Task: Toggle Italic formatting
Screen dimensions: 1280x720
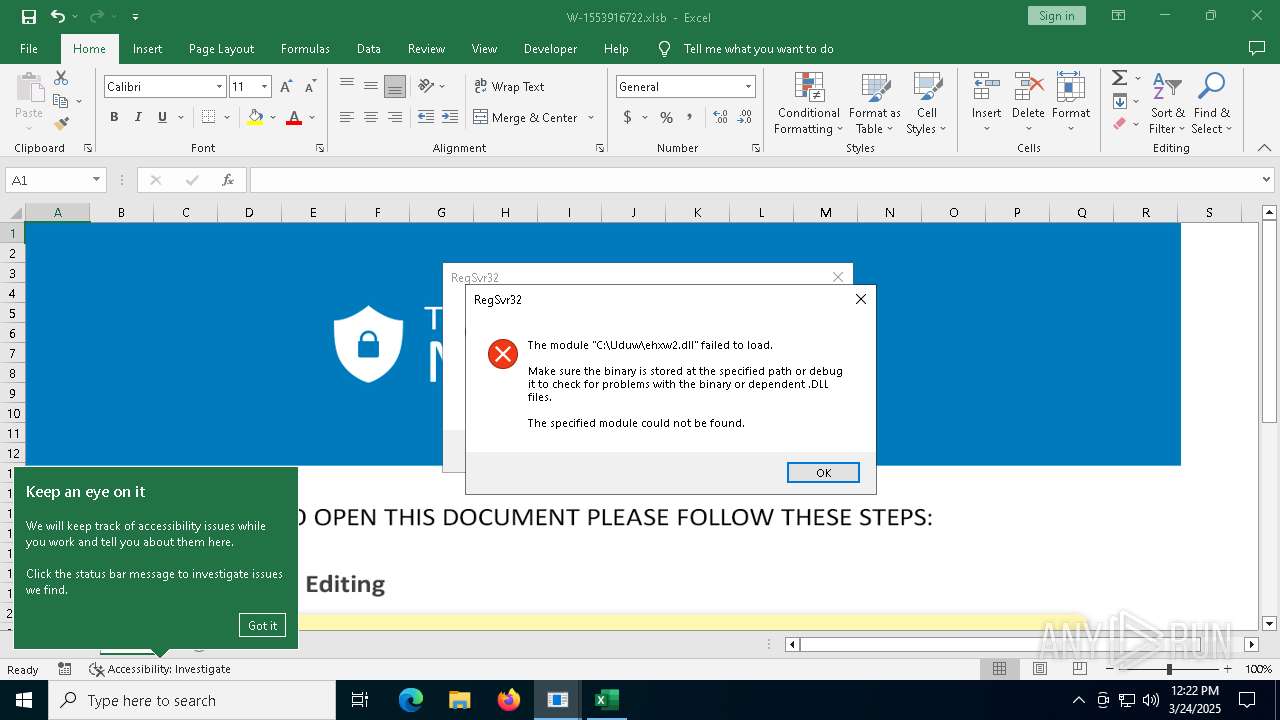Action: point(138,117)
